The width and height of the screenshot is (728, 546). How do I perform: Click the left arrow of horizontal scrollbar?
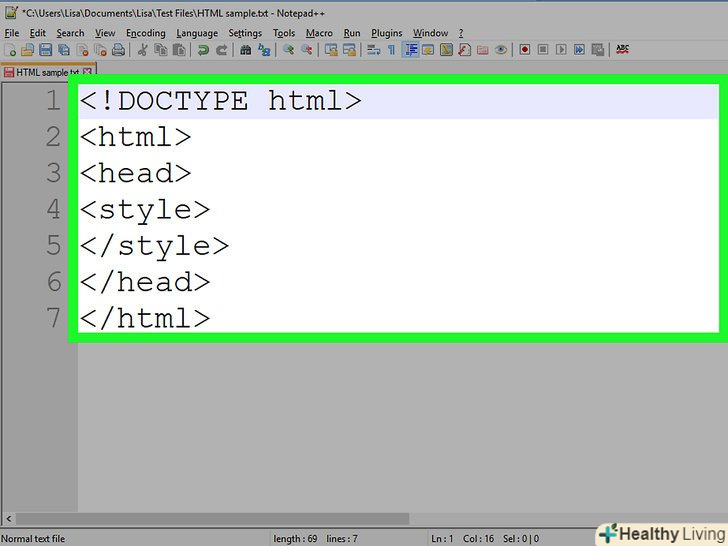coord(8,518)
